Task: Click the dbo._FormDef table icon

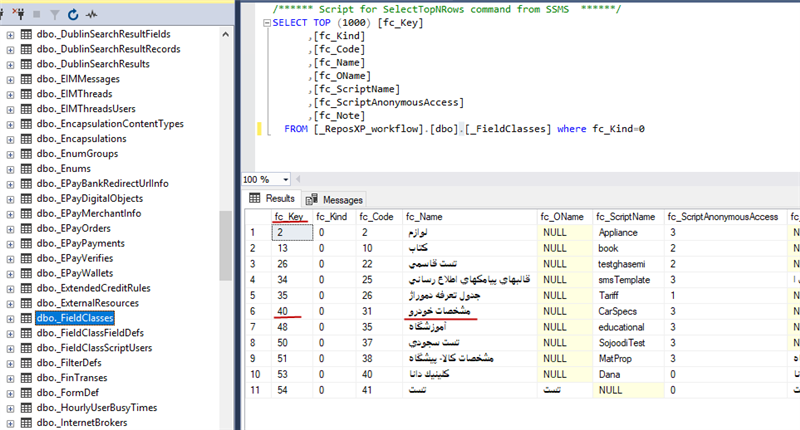Action: pos(27,393)
